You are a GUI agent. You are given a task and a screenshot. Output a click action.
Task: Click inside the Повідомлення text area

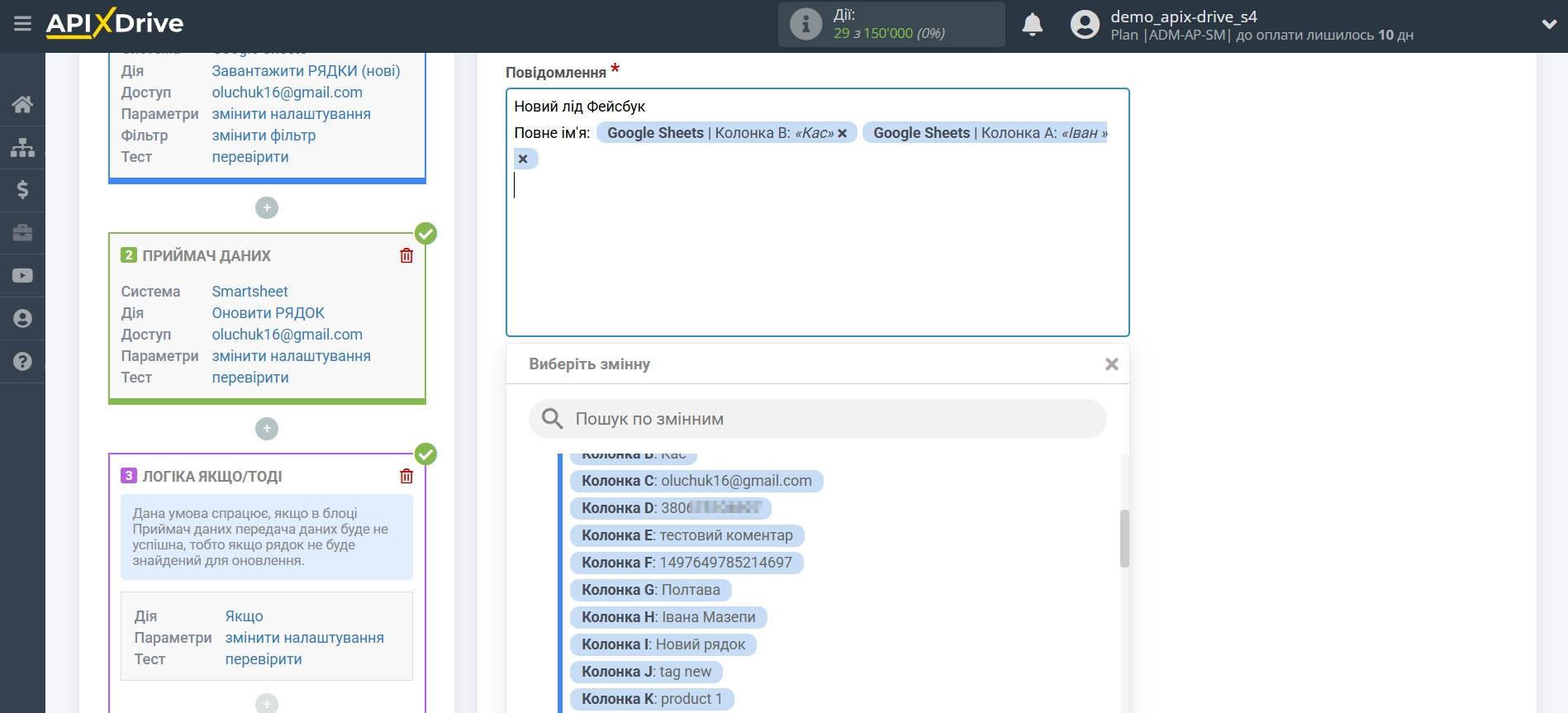817,212
